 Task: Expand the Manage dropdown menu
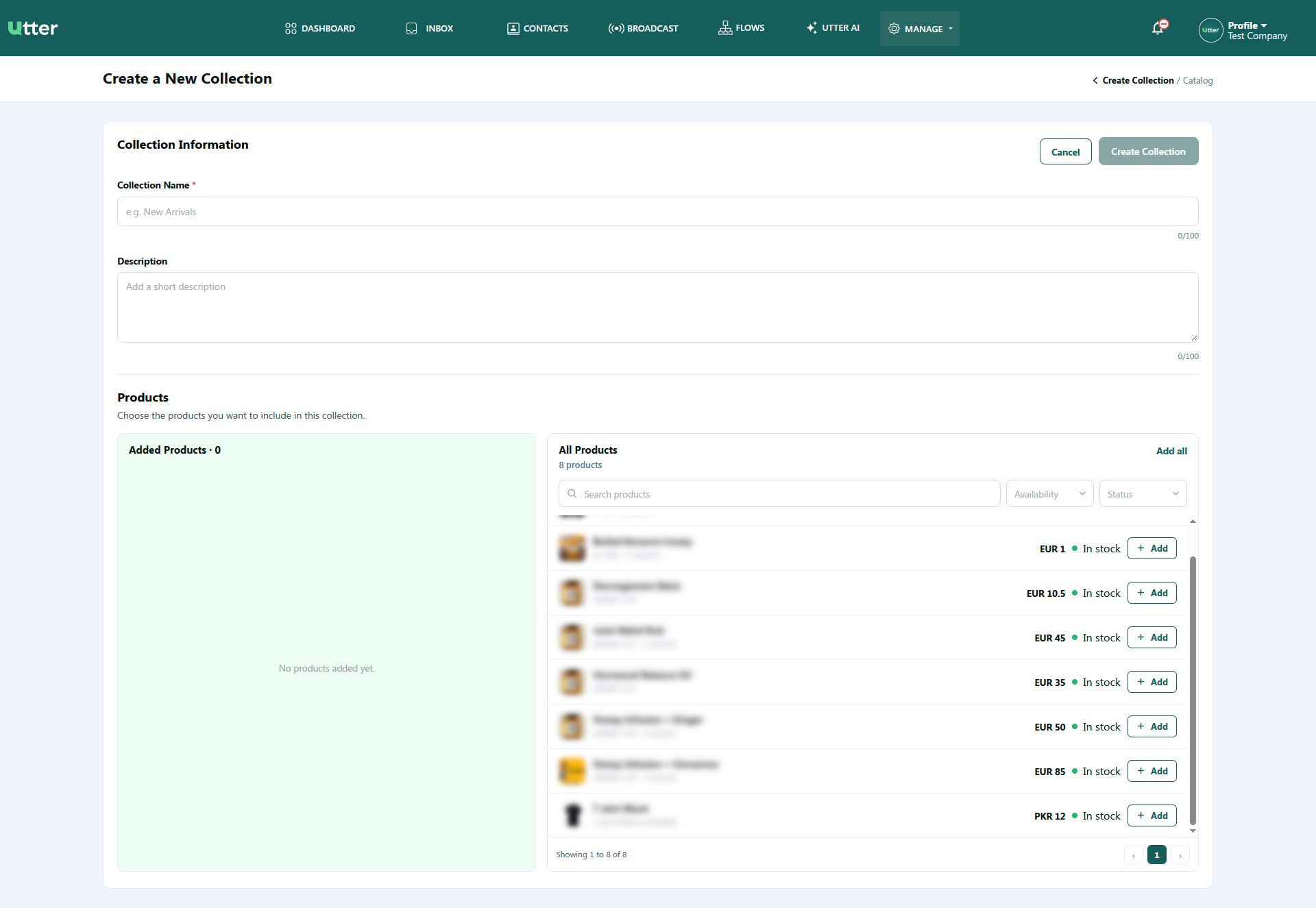click(920, 29)
